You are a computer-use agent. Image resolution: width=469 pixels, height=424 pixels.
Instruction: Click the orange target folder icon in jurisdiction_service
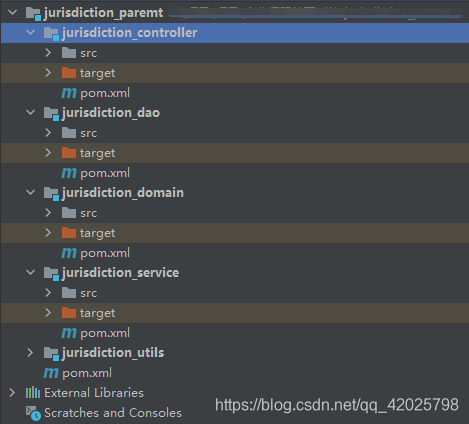(x=69, y=313)
